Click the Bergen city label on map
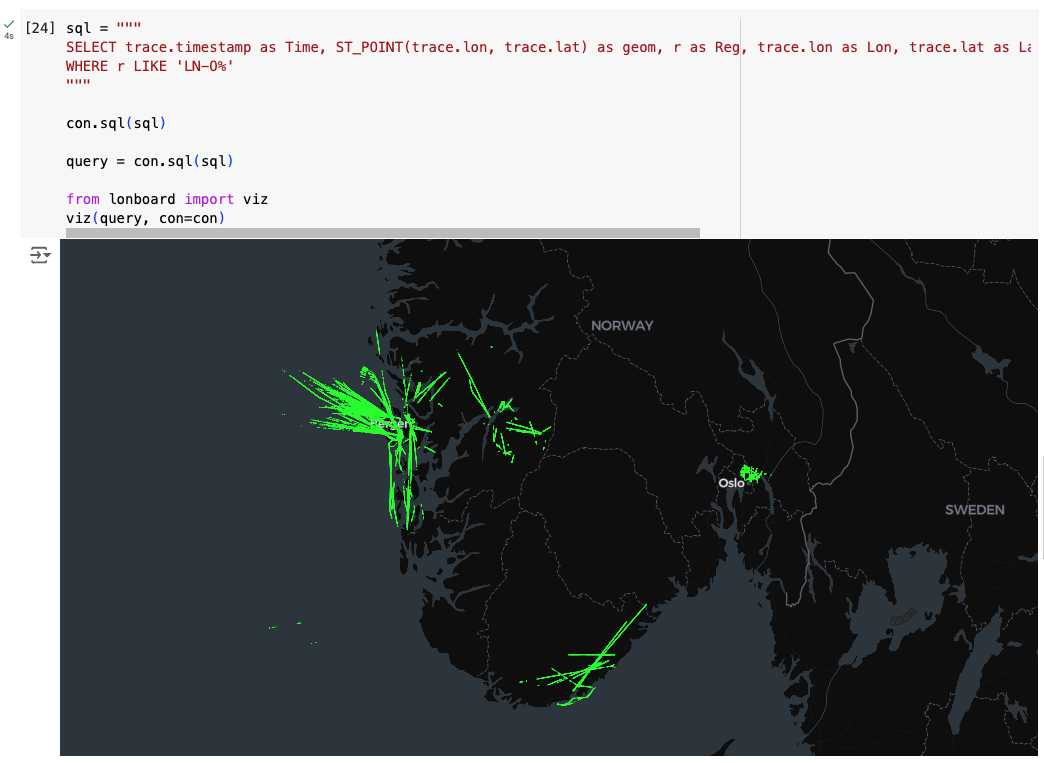The height and width of the screenshot is (763, 1044). click(x=388, y=424)
